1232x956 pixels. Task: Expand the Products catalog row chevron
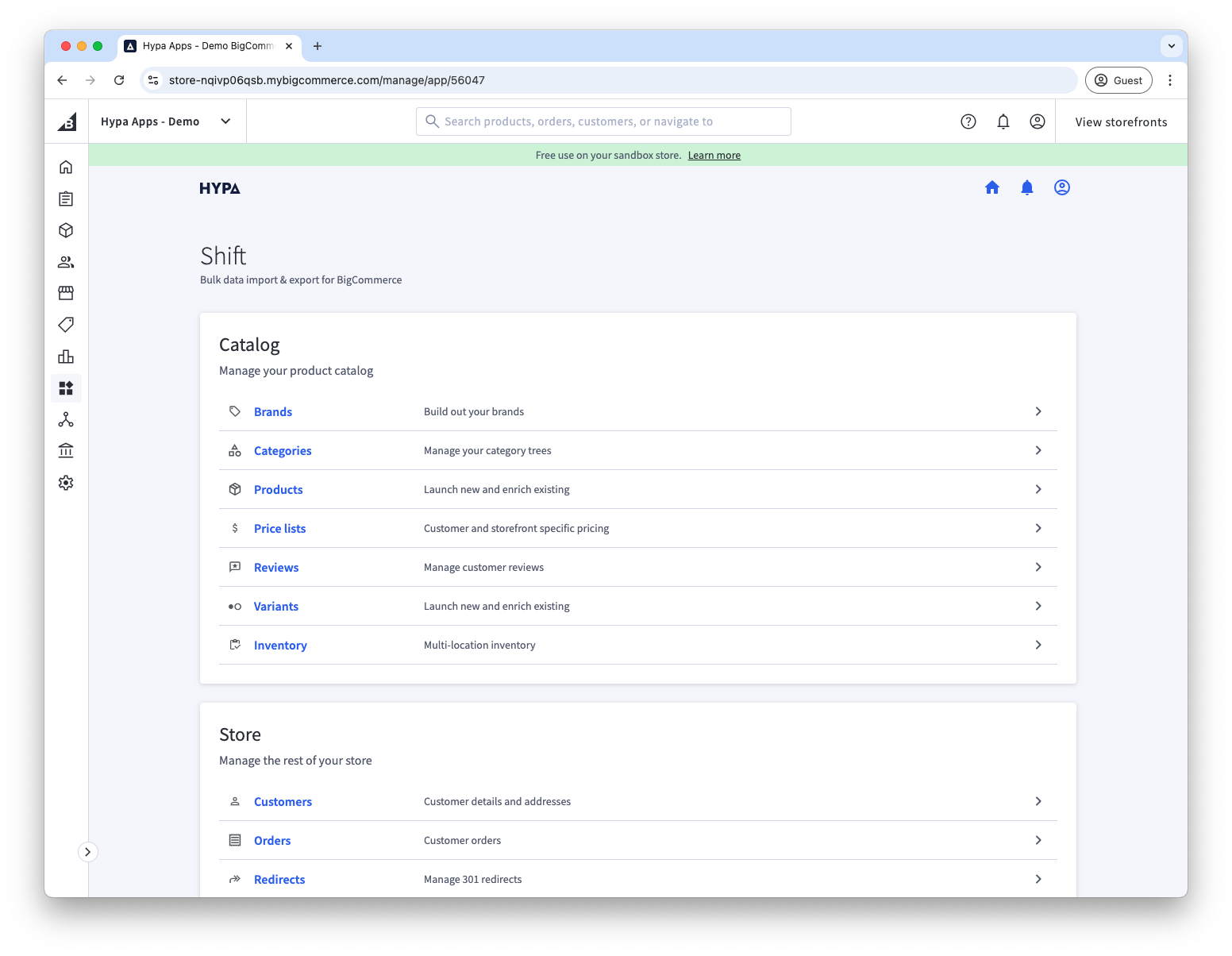pyautogui.click(x=1038, y=489)
